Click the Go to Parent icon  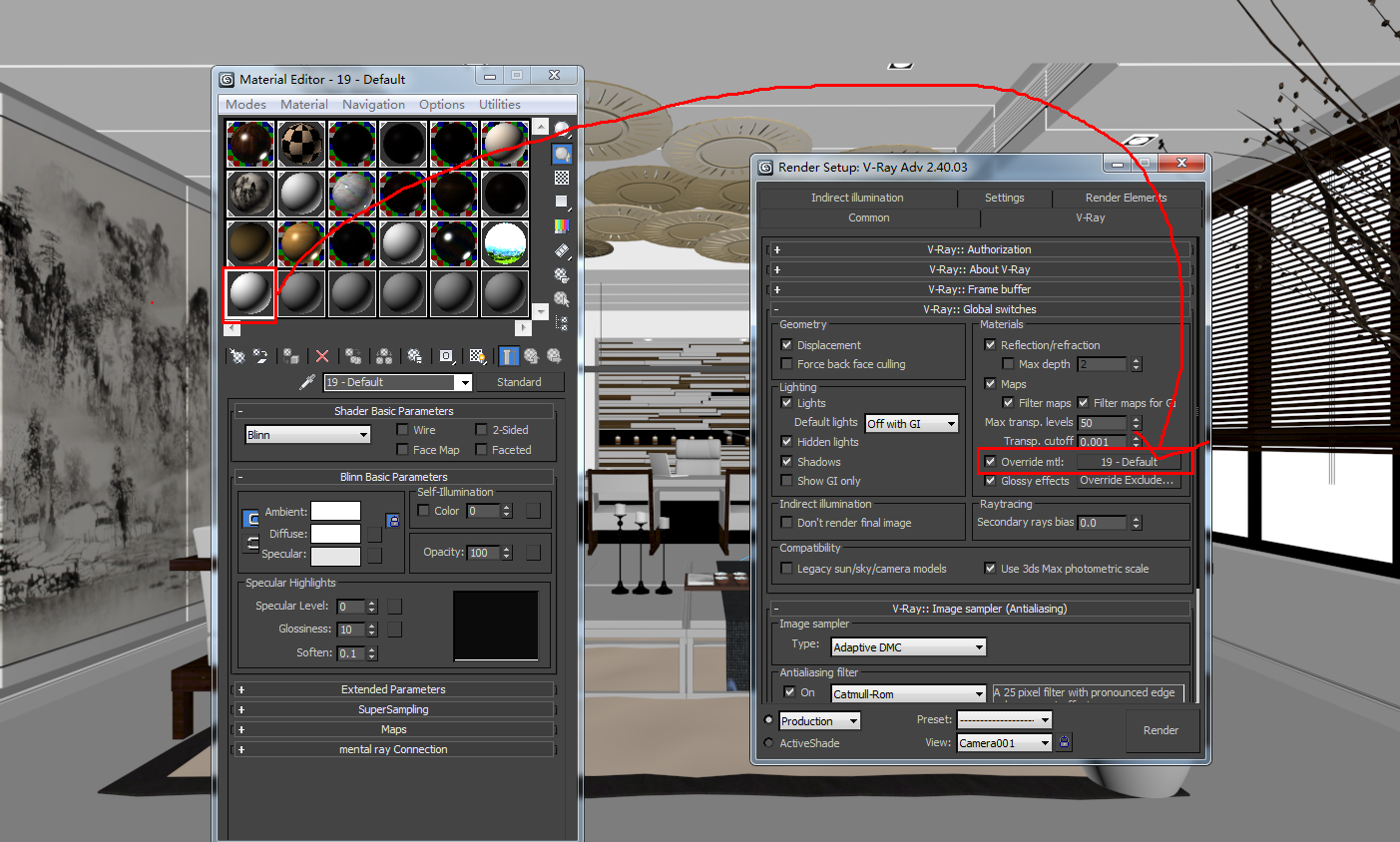531,356
